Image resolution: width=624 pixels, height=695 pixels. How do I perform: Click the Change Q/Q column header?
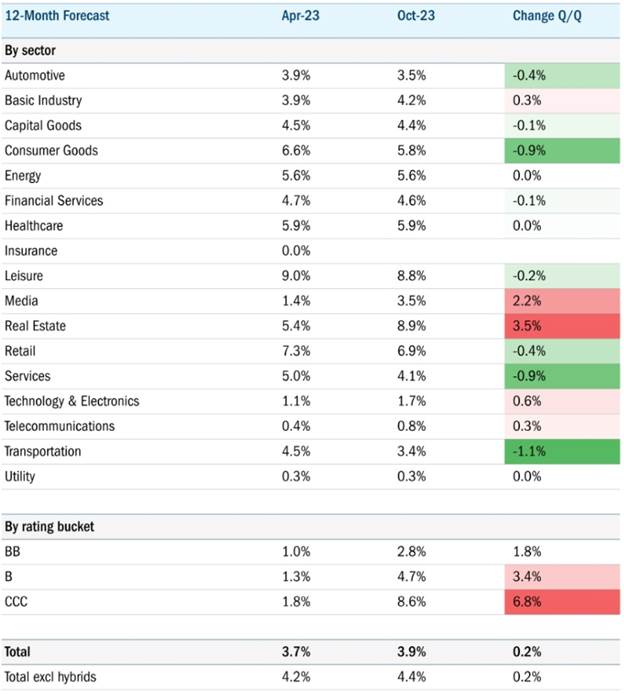[547, 16]
